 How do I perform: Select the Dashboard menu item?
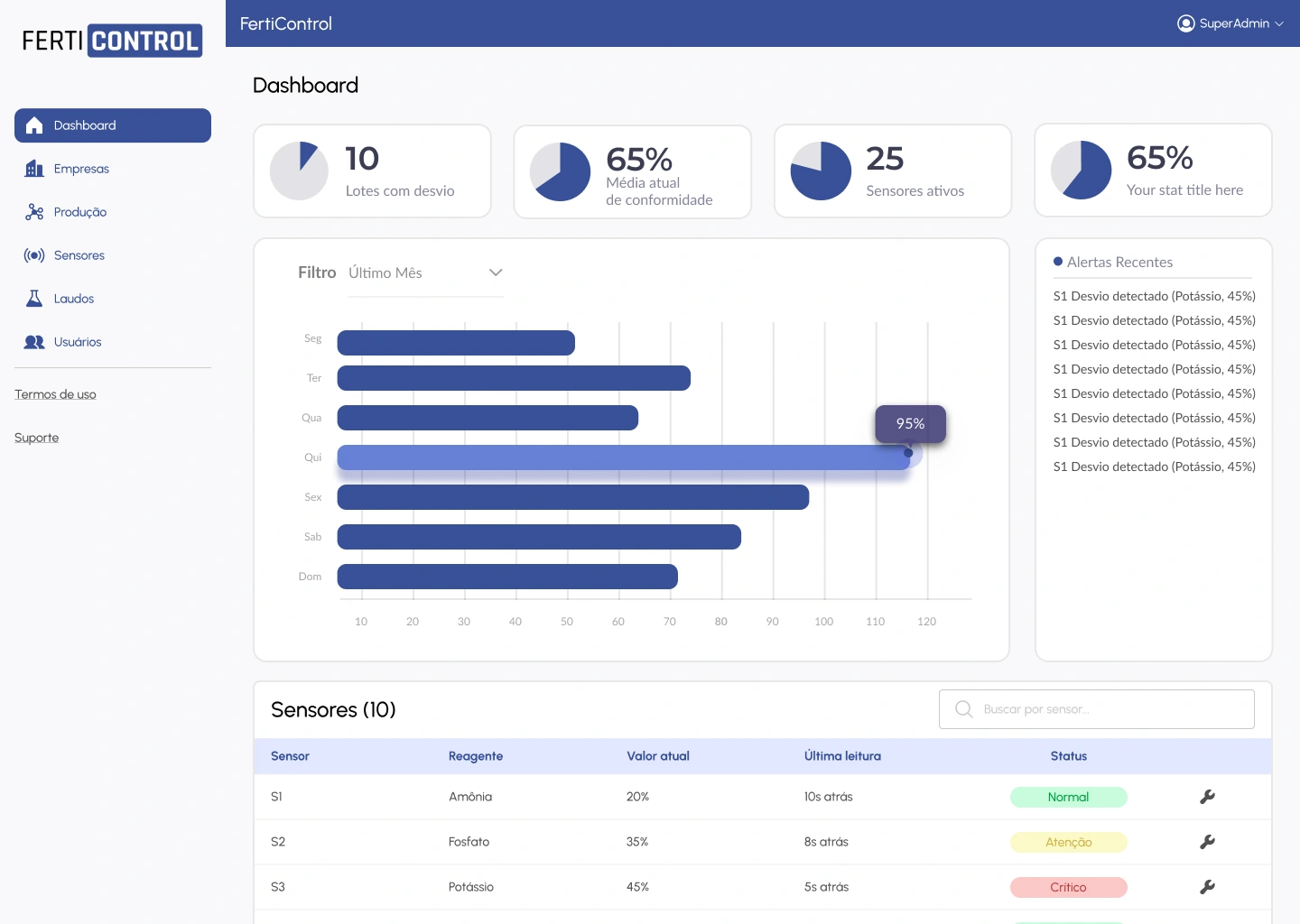113,125
